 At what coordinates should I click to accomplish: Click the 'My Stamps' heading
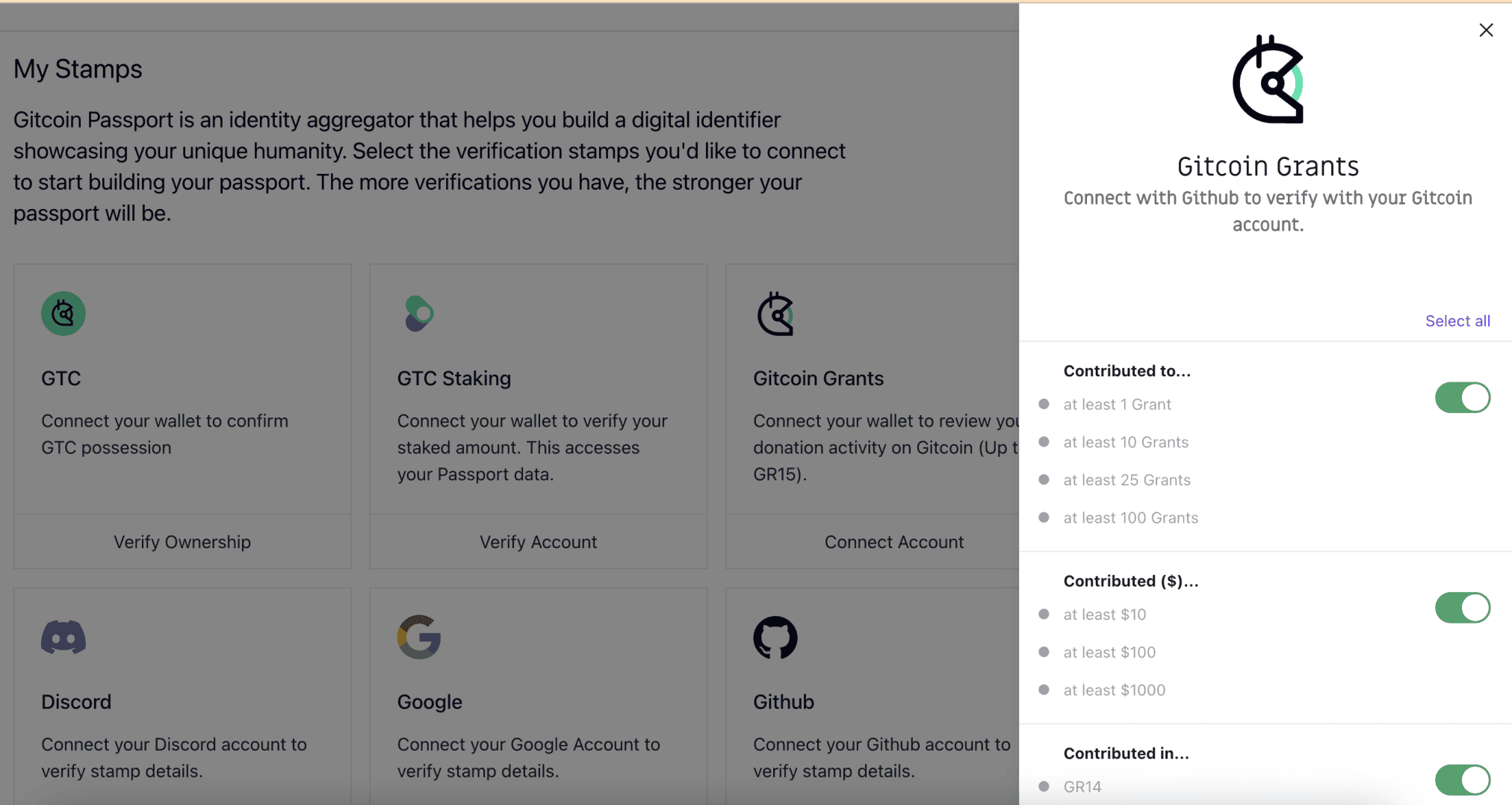(78, 69)
